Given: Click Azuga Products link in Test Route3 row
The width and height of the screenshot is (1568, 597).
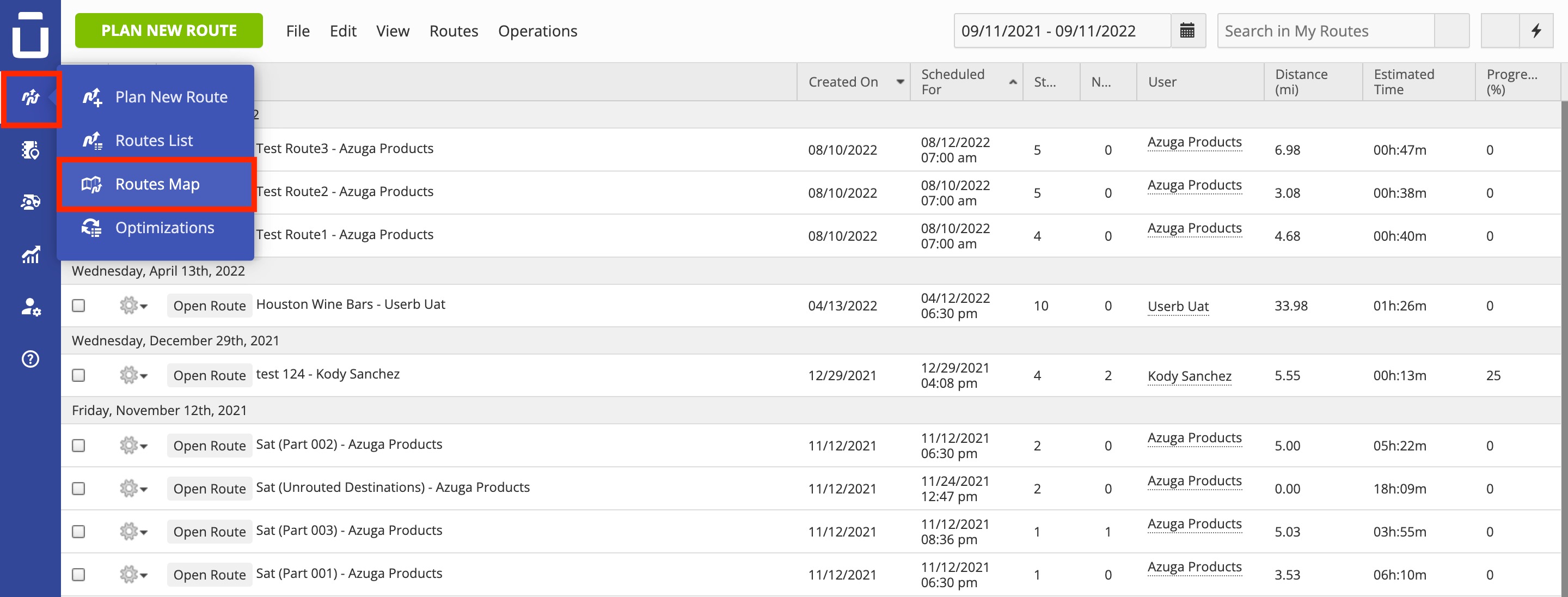Looking at the screenshot, I should [x=1195, y=143].
